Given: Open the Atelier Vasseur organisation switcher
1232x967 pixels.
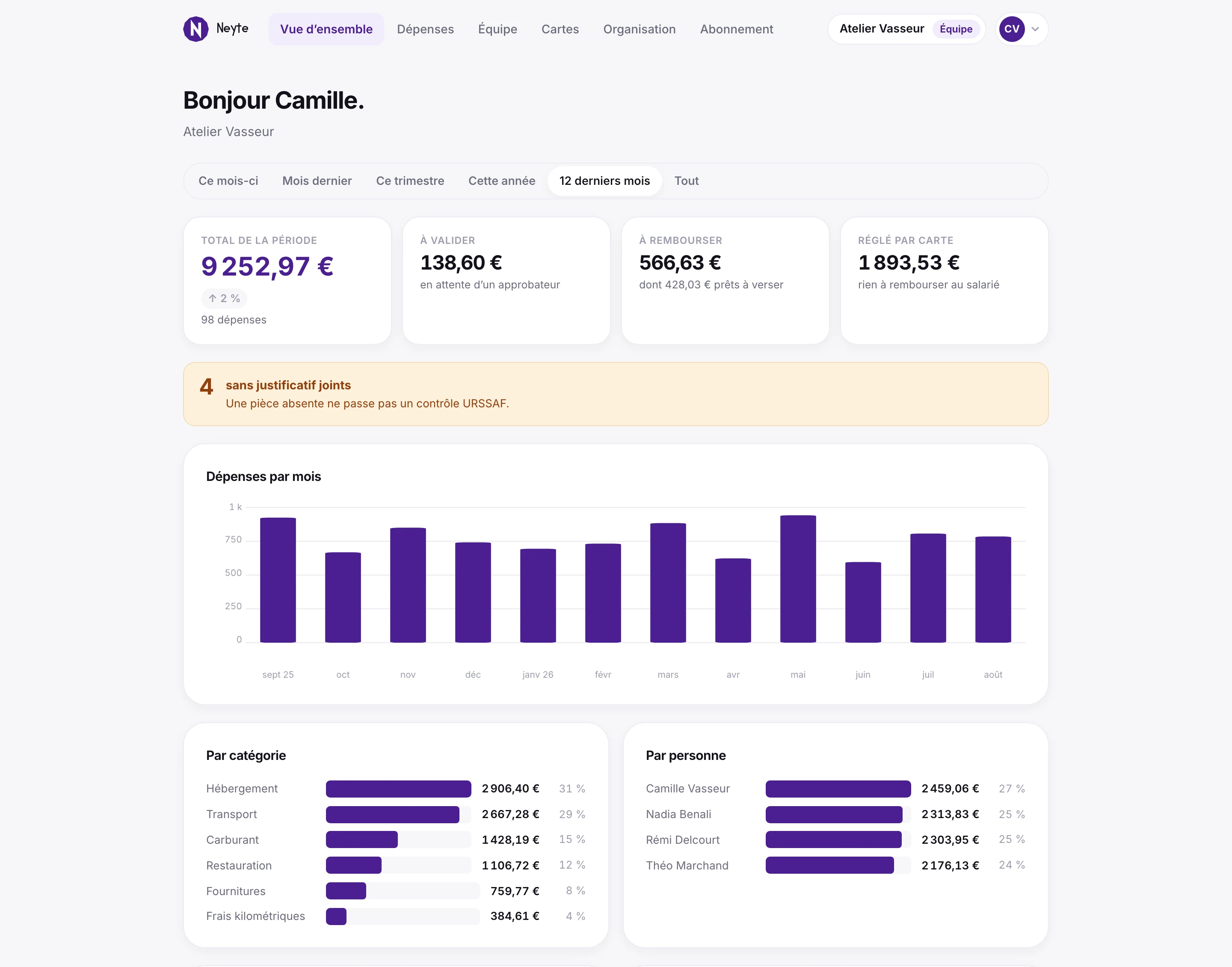Looking at the screenshot, I should click(906, 29).
